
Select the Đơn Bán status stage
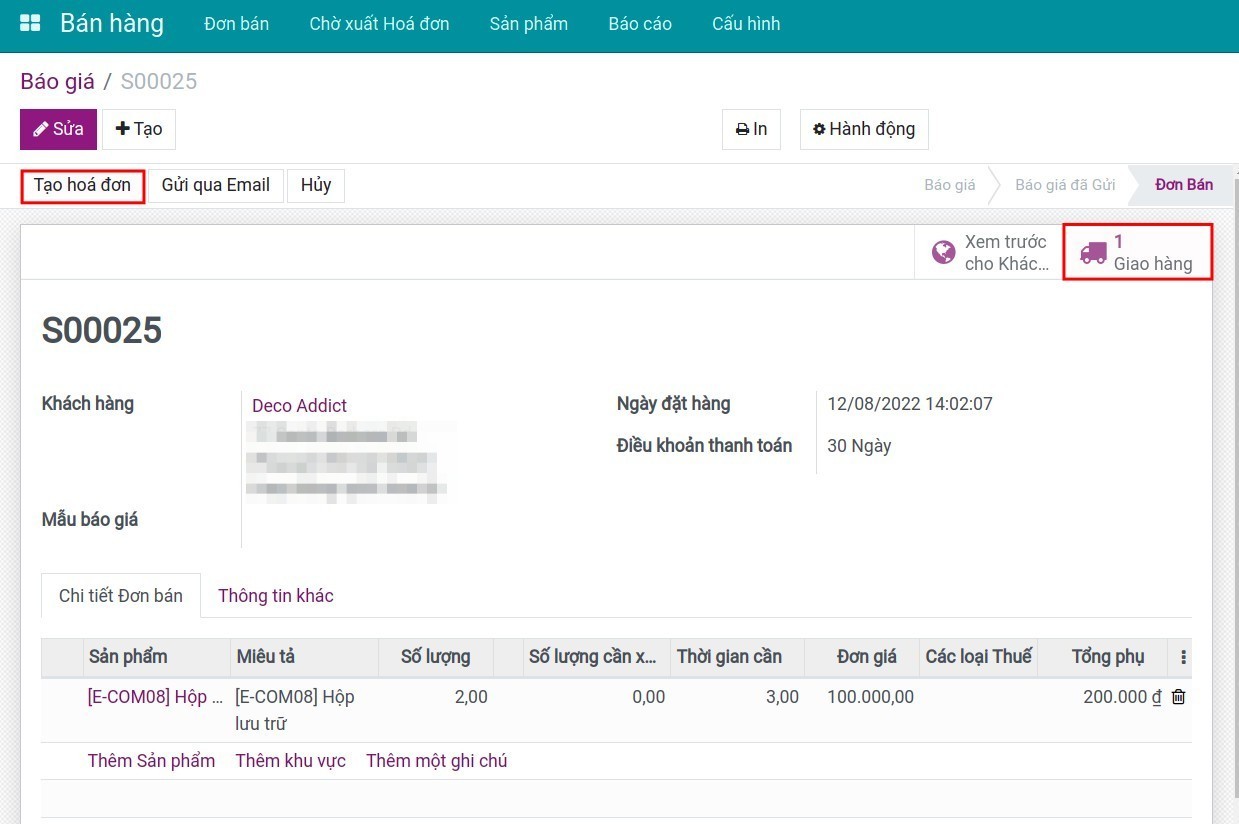coord(1184,185)
